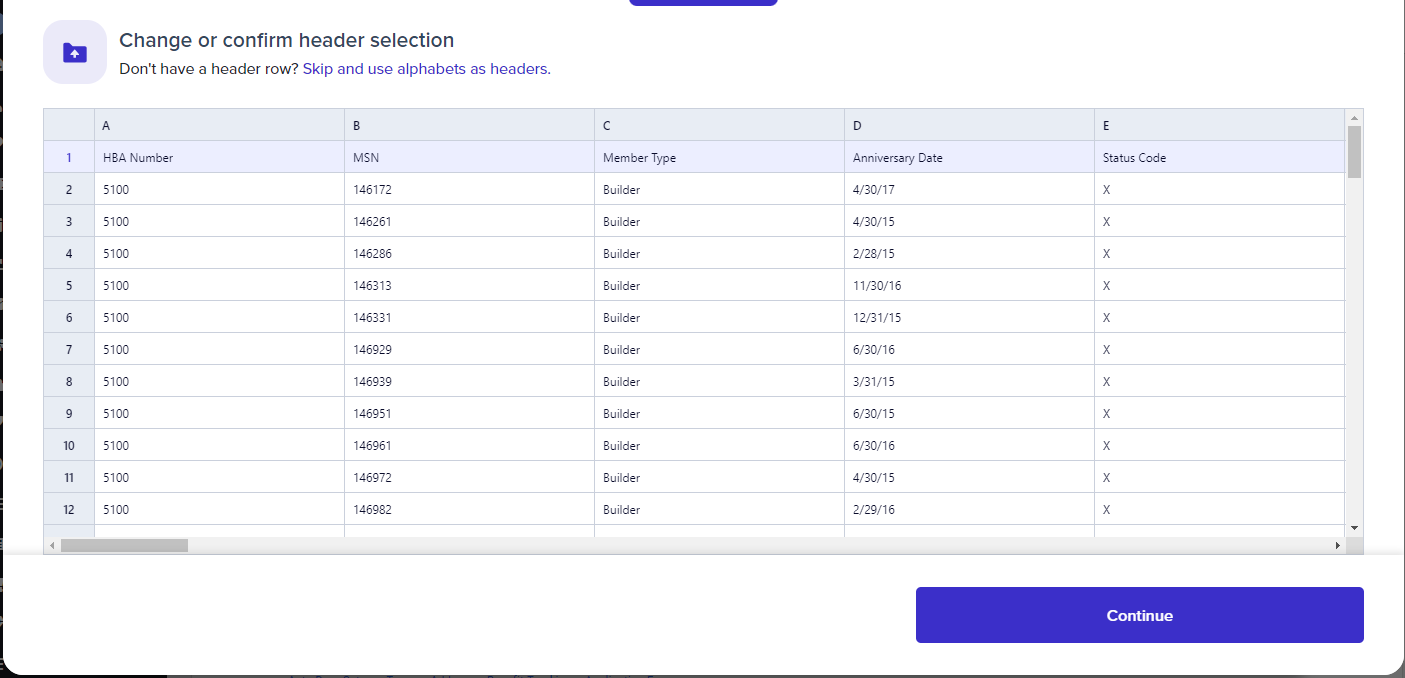Click MSN cell 146951
Image resolution: width=1405 pixels, height=678 pixels.
tap(469, 413)
